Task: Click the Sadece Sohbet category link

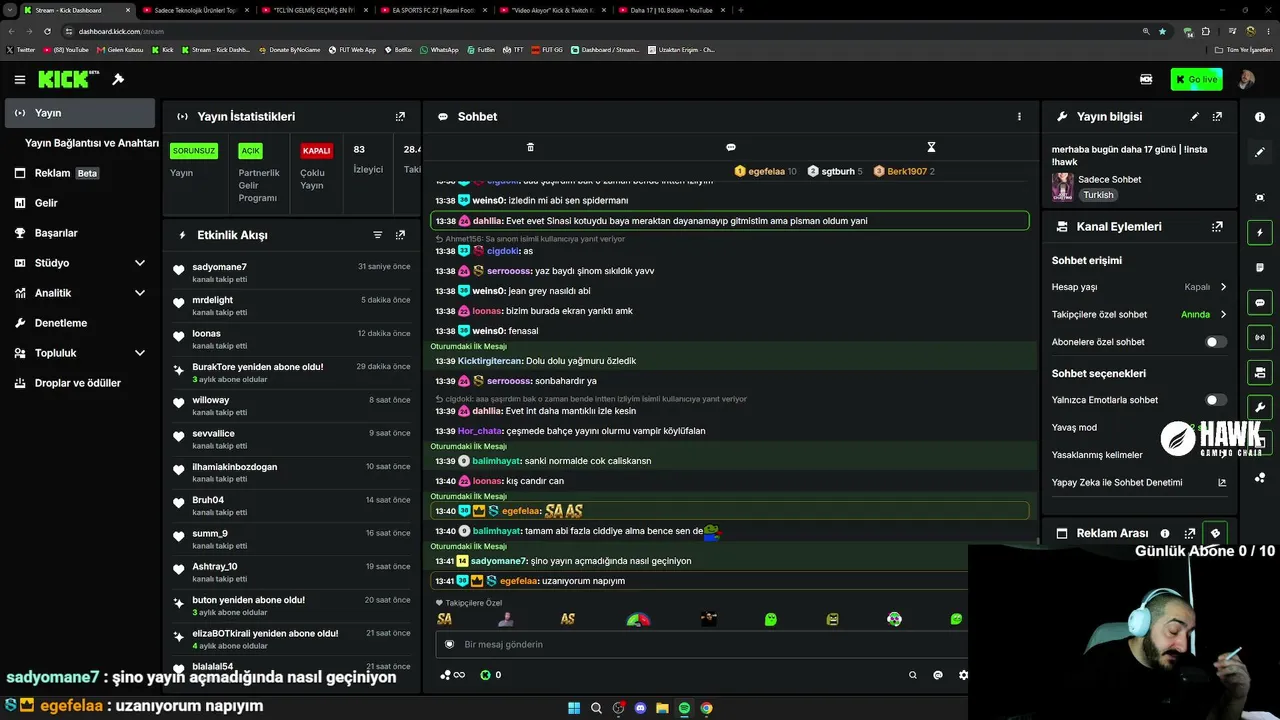Action: [1109, 180]
